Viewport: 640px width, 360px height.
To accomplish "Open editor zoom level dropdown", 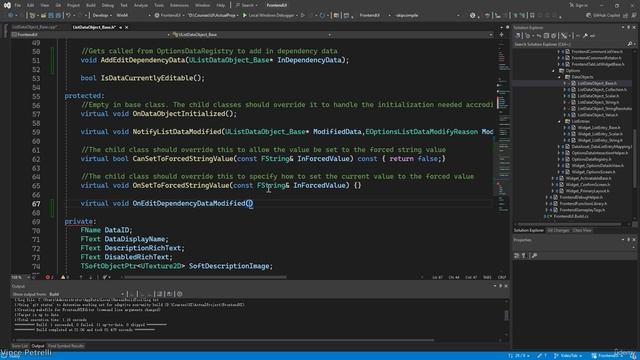I will (x=20, y=277).
